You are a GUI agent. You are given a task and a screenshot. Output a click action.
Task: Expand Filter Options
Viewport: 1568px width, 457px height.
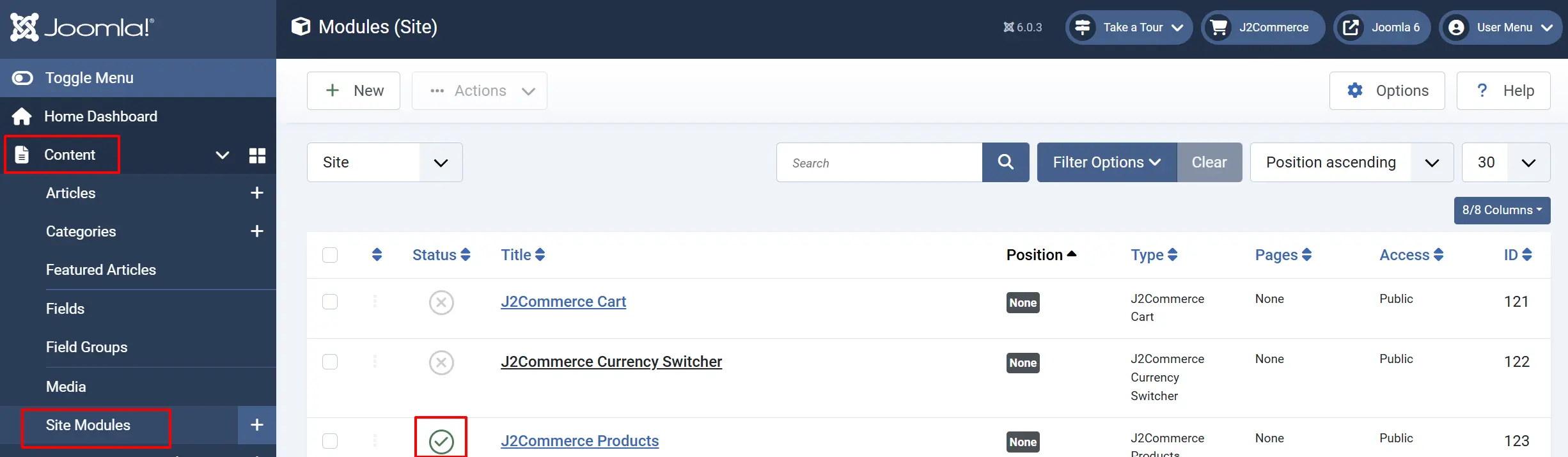click(1107, 162)
